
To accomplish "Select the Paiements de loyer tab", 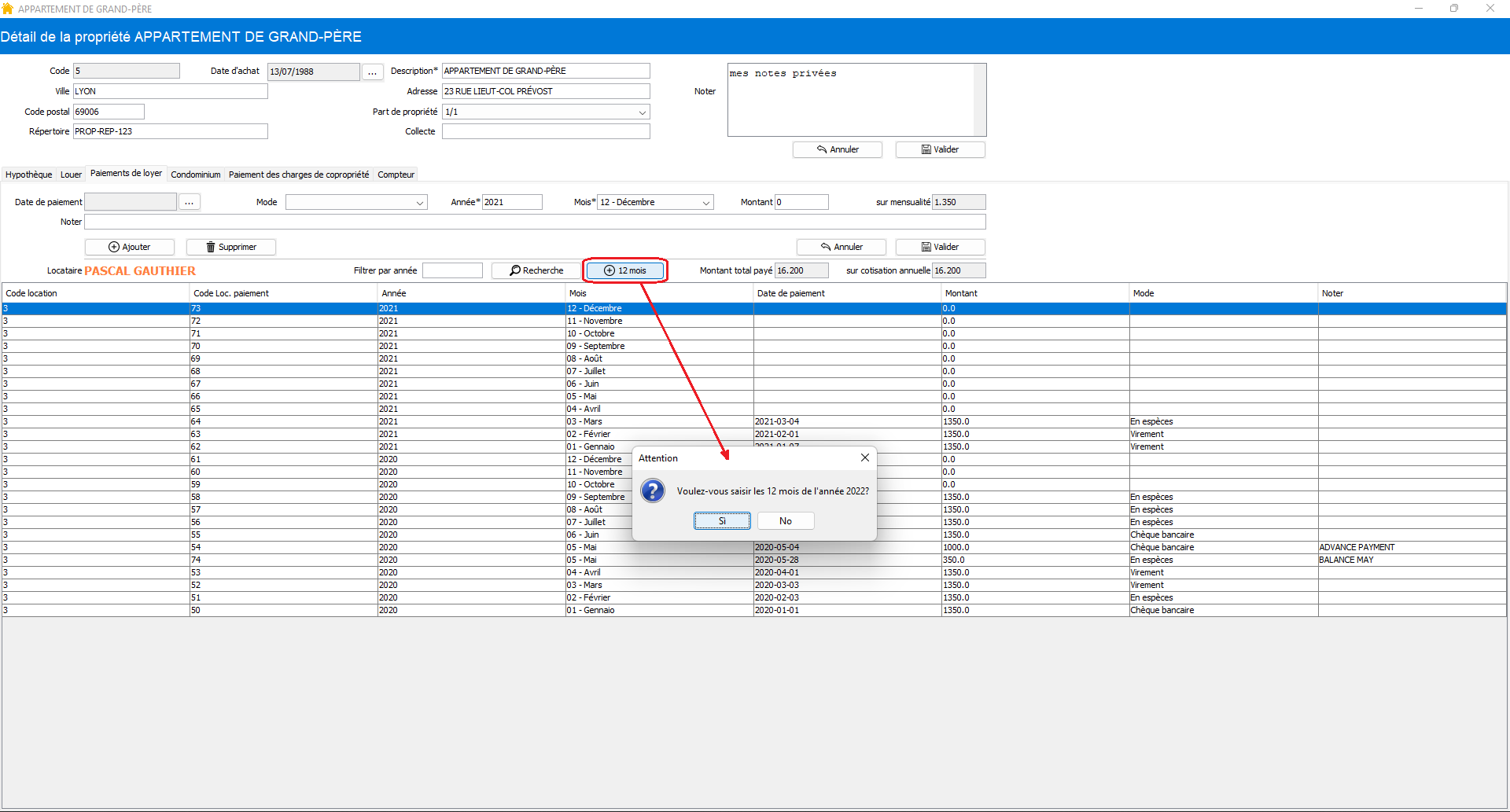I will click(126, 173).
